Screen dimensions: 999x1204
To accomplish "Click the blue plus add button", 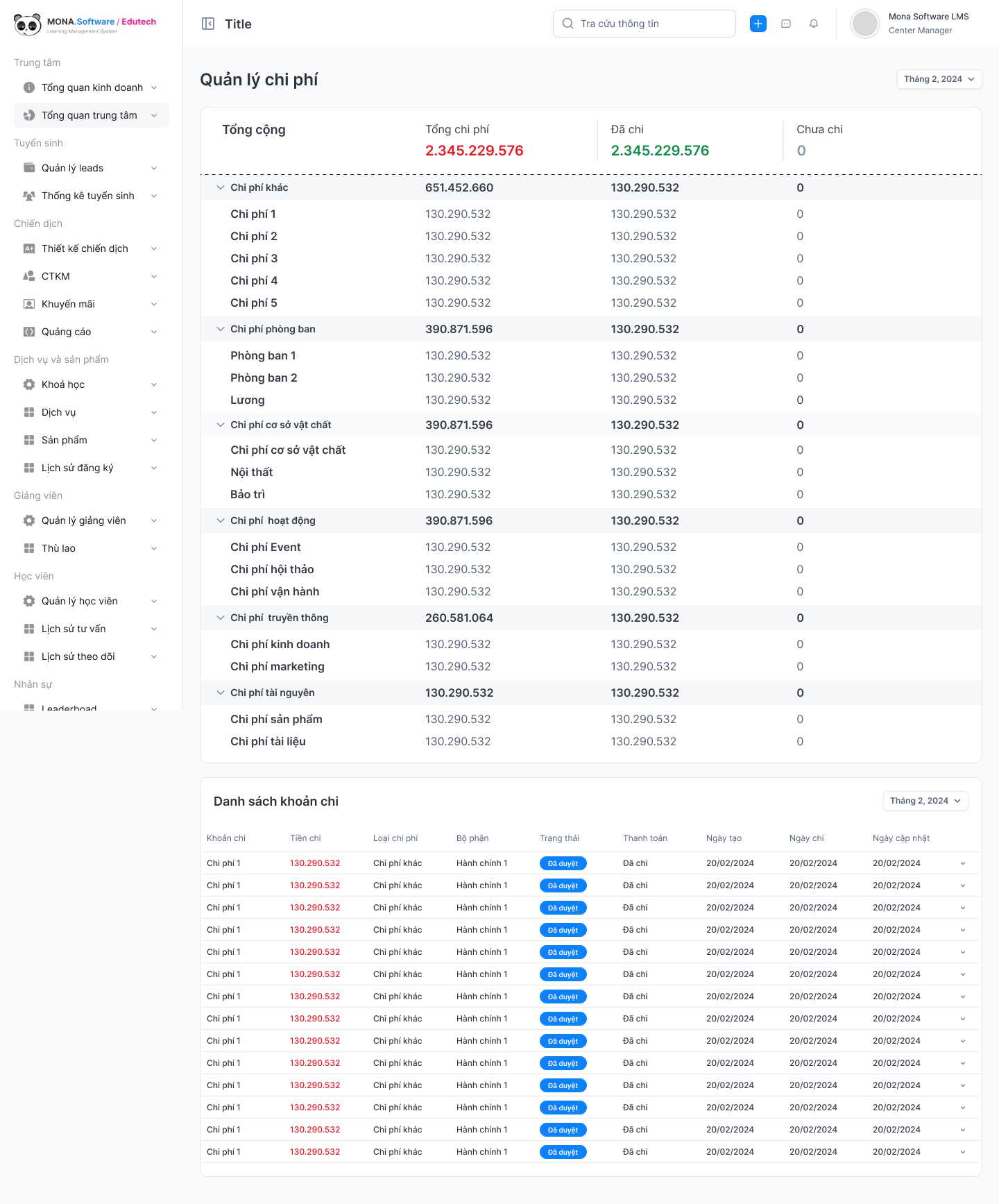I will click(758, 24).
